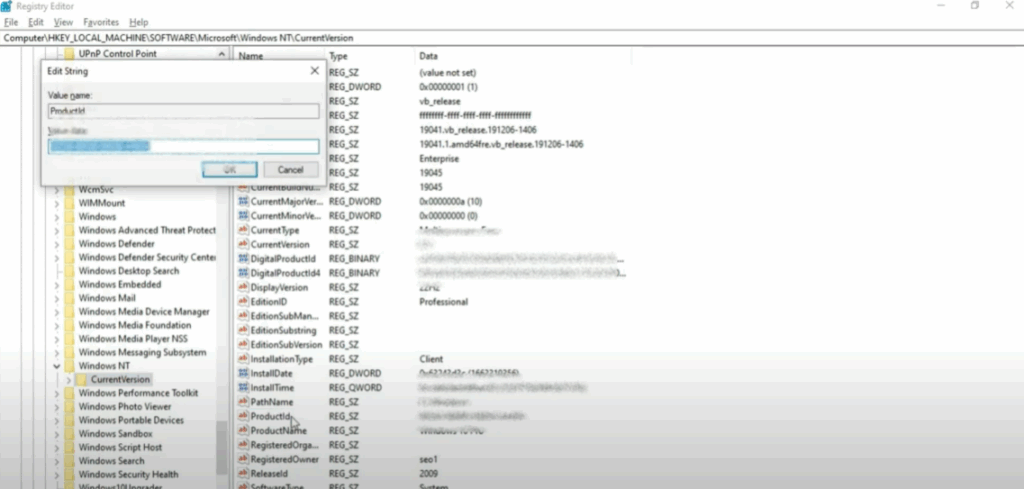Click Cancel in Edit String dialog
The image size is (1024, 489).
pyautogui.click(x=290, y=170)
